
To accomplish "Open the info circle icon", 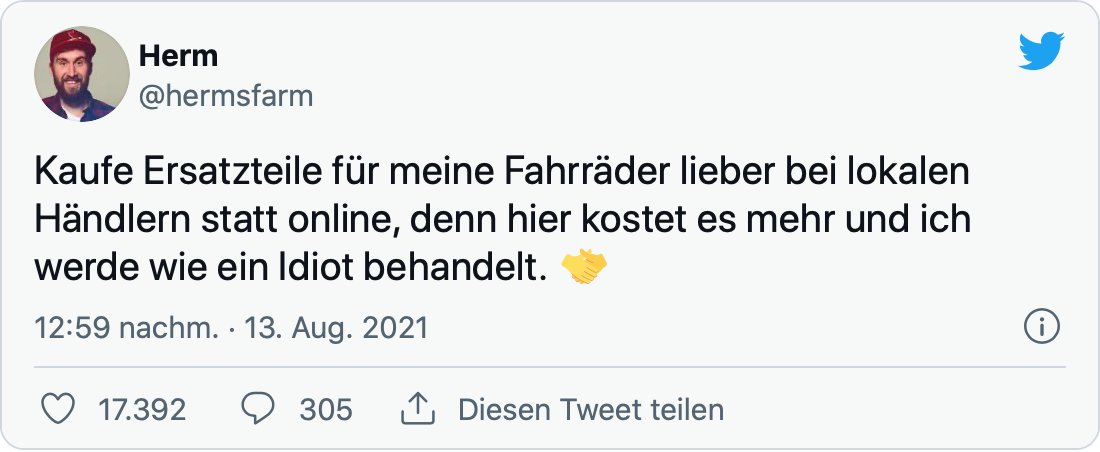I will pos(1043,327).
